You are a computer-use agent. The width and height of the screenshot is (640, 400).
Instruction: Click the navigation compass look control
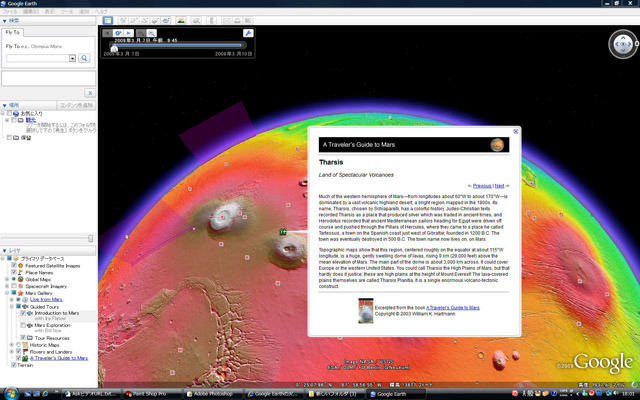[623, 44]
